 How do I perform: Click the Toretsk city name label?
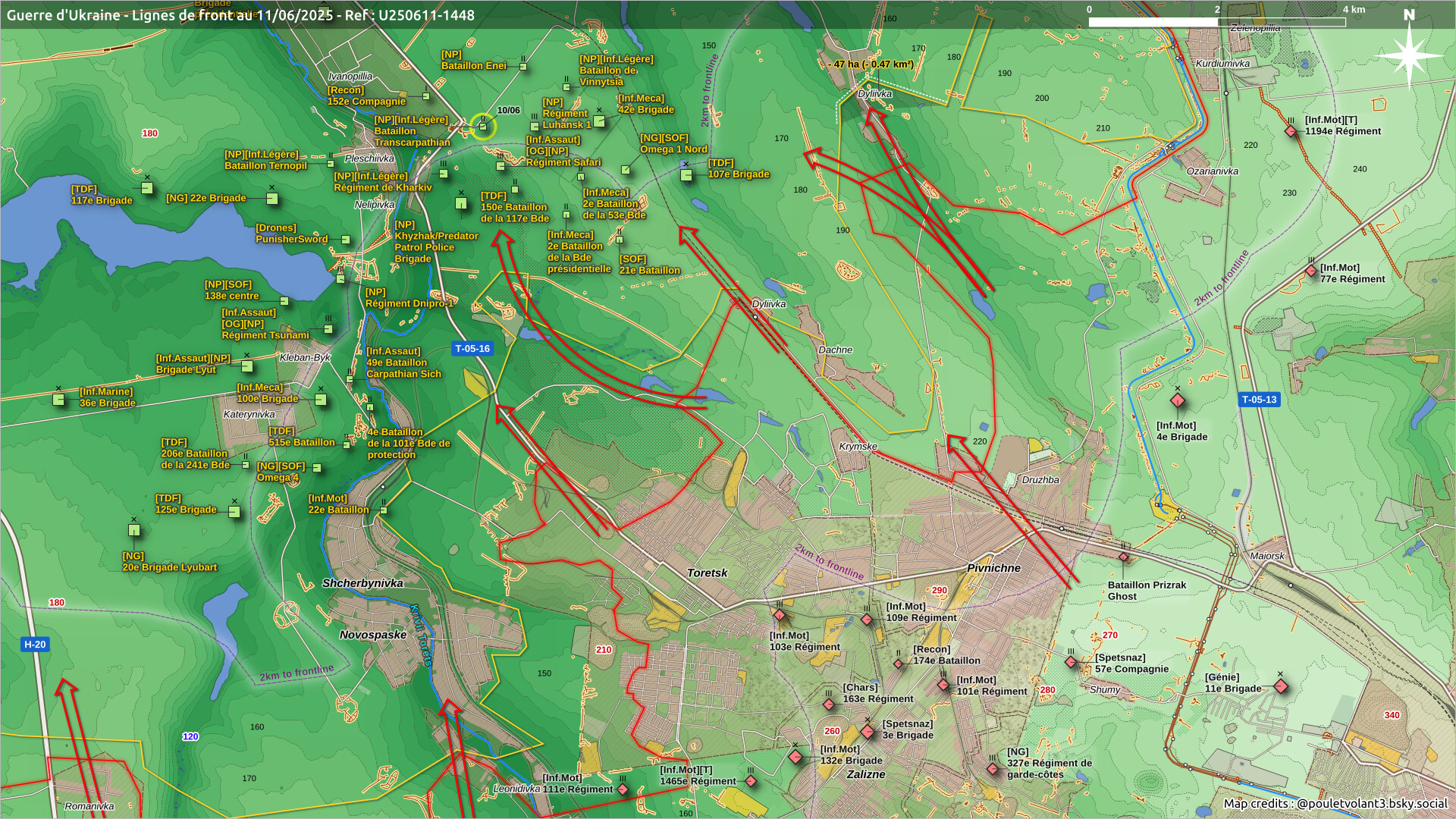point(707,573)
